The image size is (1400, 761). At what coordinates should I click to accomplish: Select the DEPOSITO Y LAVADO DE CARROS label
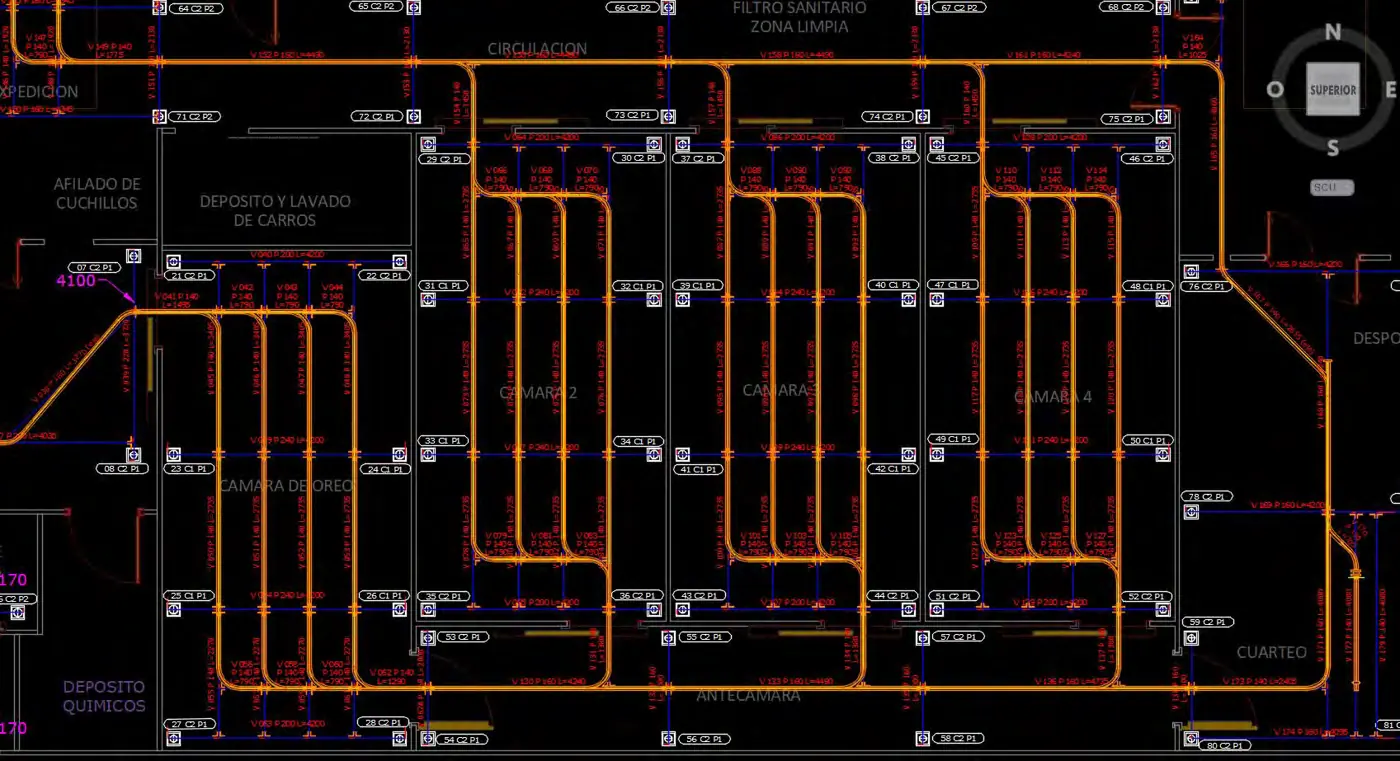pyautogui.click(x=275, y=210)
